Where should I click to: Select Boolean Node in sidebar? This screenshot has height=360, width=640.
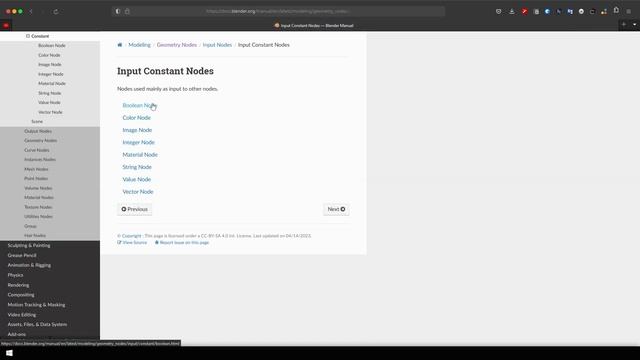click(x=52, y=45)
